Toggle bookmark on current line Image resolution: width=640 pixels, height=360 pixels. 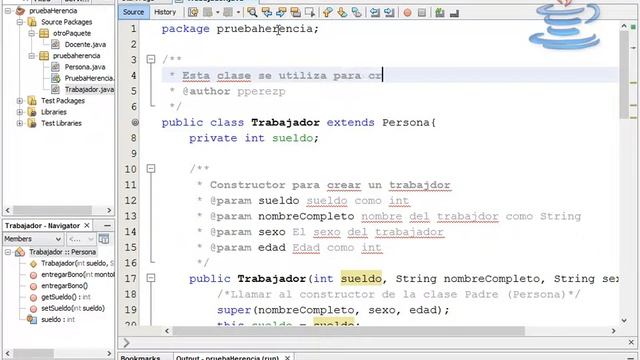(x=356, y=12)
